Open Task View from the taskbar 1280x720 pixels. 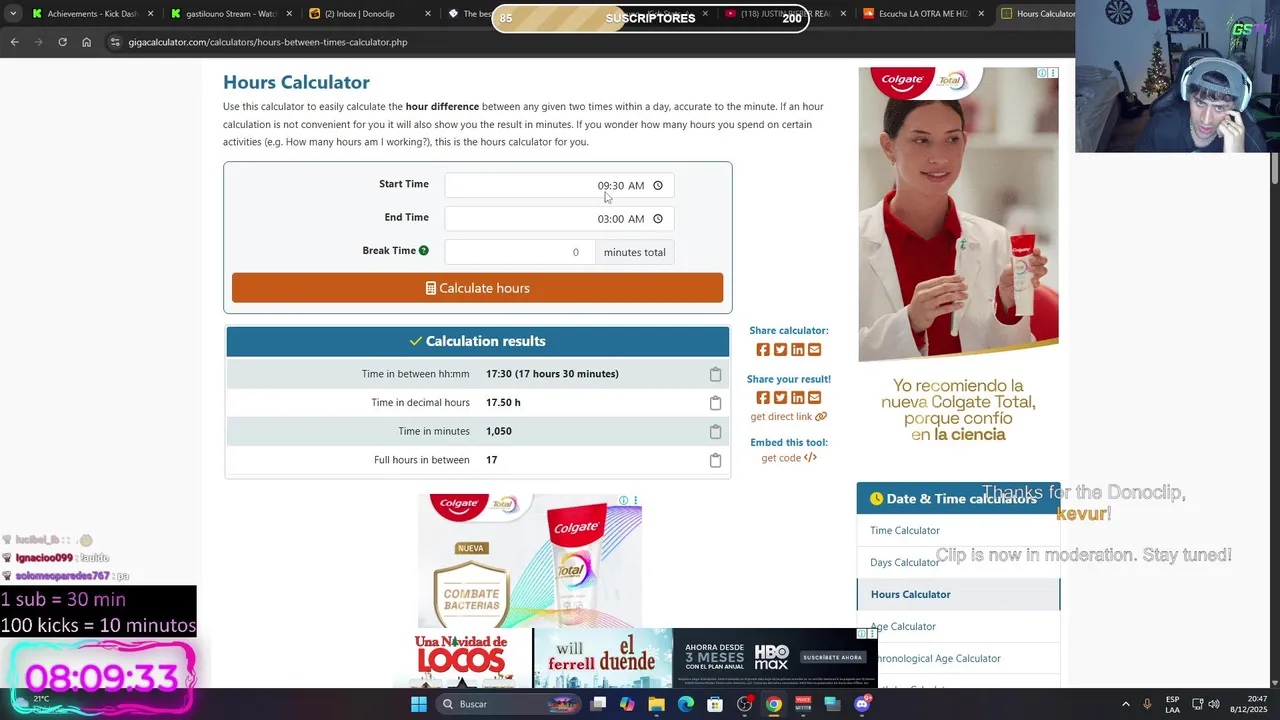pos(598,704)
